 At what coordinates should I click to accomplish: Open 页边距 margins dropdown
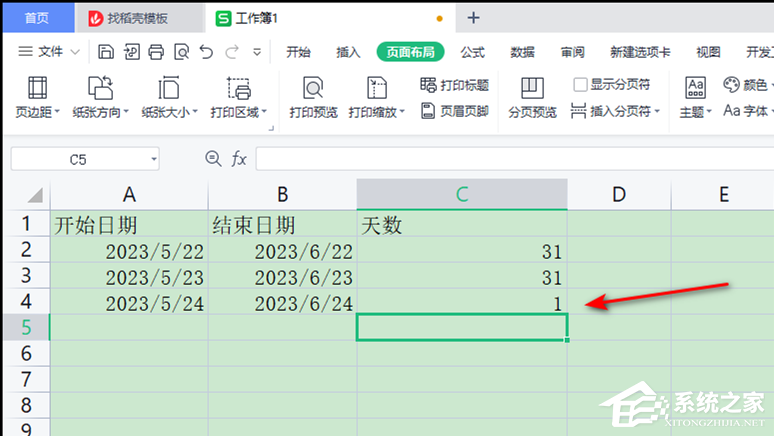[x=37, y=97]
